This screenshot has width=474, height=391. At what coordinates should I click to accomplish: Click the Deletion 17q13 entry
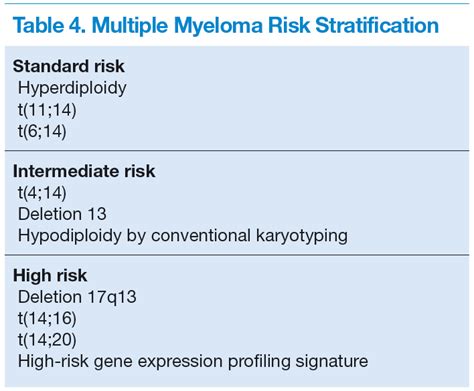pyautogui.click(x=77, y=297)
